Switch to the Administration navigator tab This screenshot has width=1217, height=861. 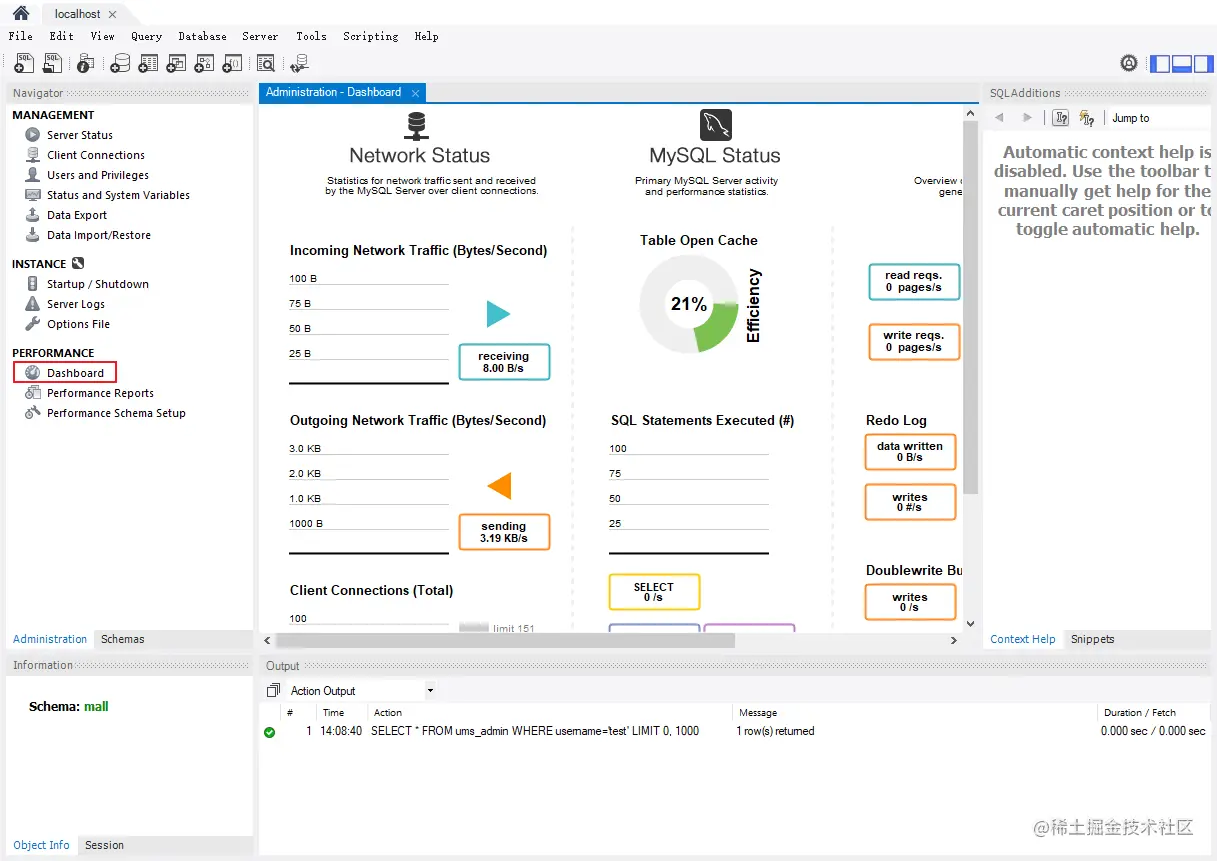tap(50, 639)
